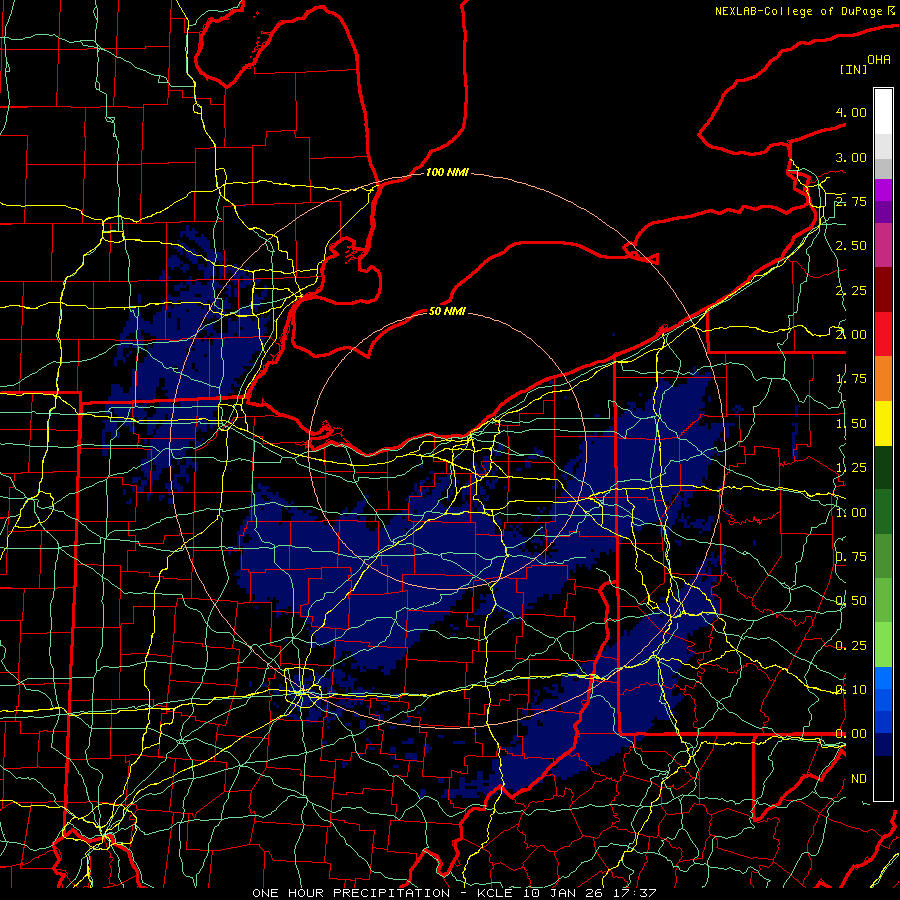Image resolution: width=900 pixels, height=900 pixels.
Task: Click the black ND legend swatch
Action: (883, 778)
